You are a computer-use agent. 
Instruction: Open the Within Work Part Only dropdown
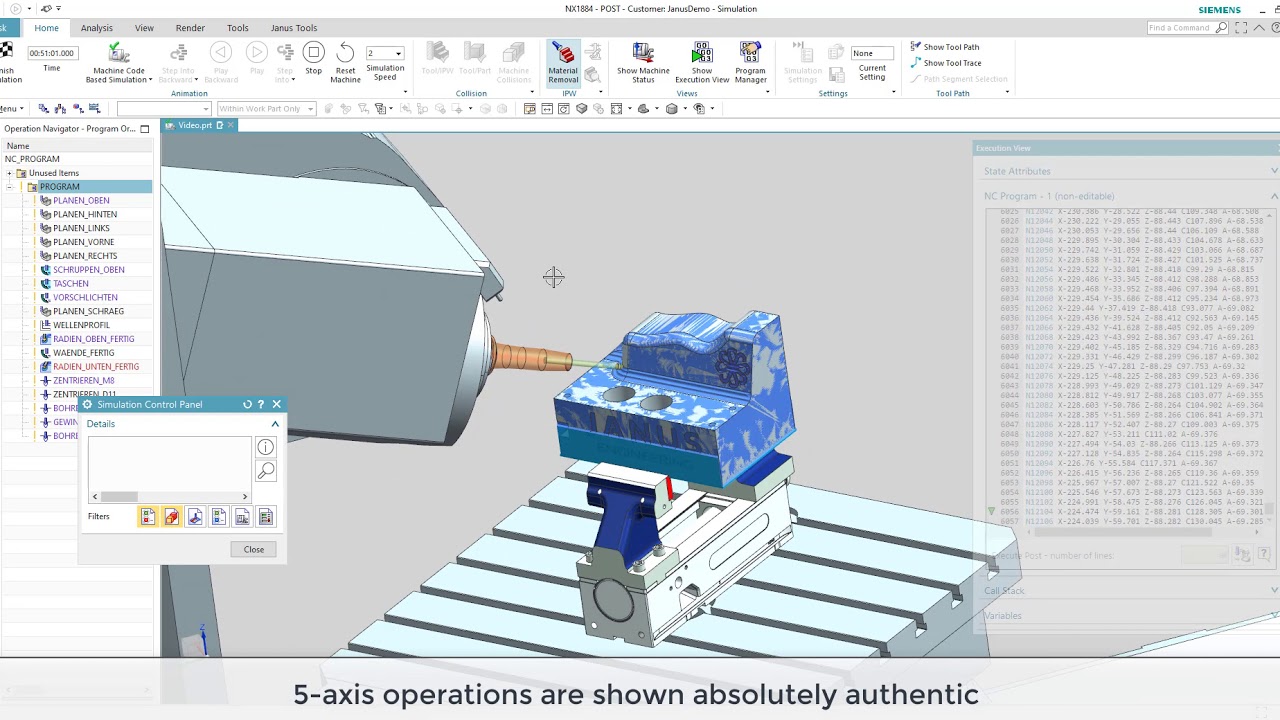[266, 109]
